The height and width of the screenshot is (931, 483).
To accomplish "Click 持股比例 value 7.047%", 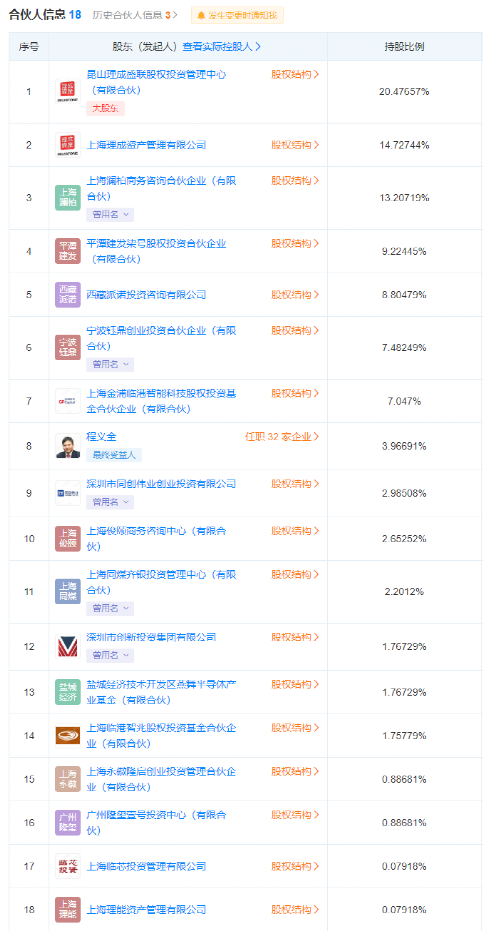I will pyautogui.click(x=404, y=401).
